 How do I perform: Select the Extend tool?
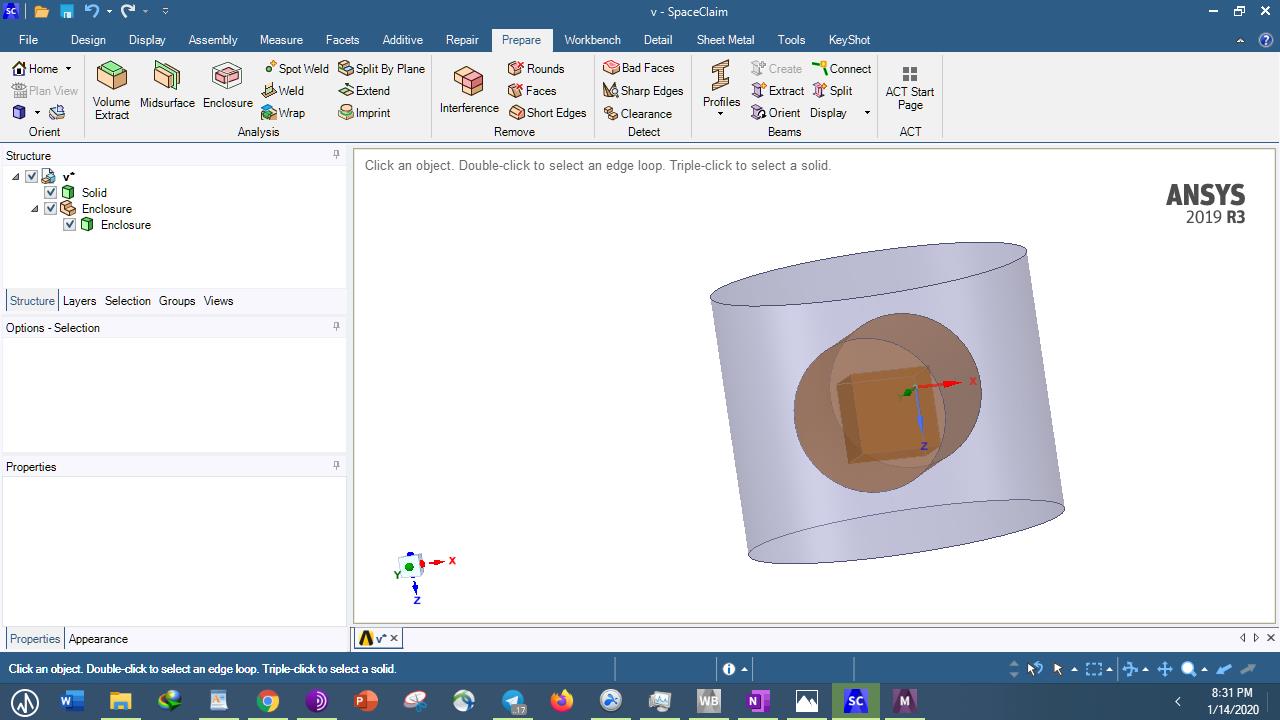click(364, 91)
